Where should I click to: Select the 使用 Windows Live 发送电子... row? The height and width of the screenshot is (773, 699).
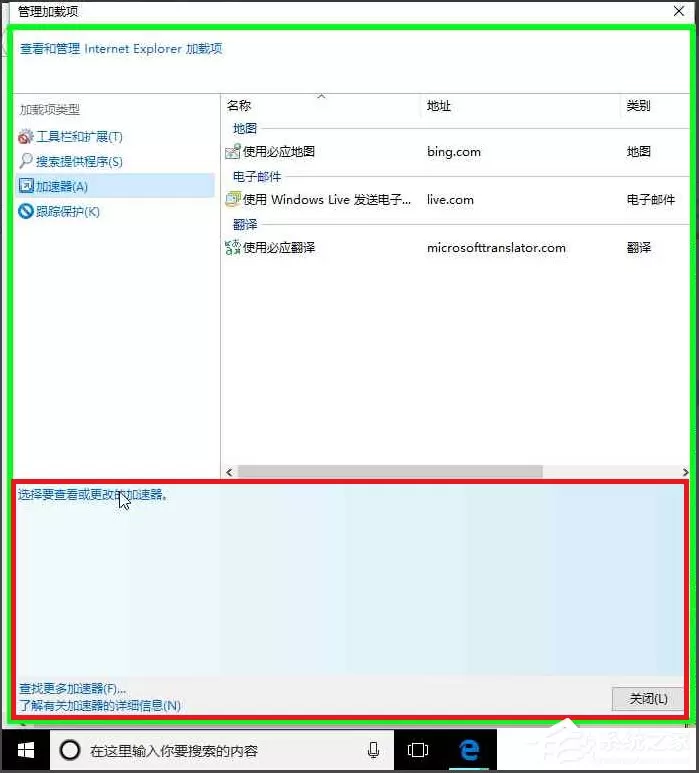[455, 199]
